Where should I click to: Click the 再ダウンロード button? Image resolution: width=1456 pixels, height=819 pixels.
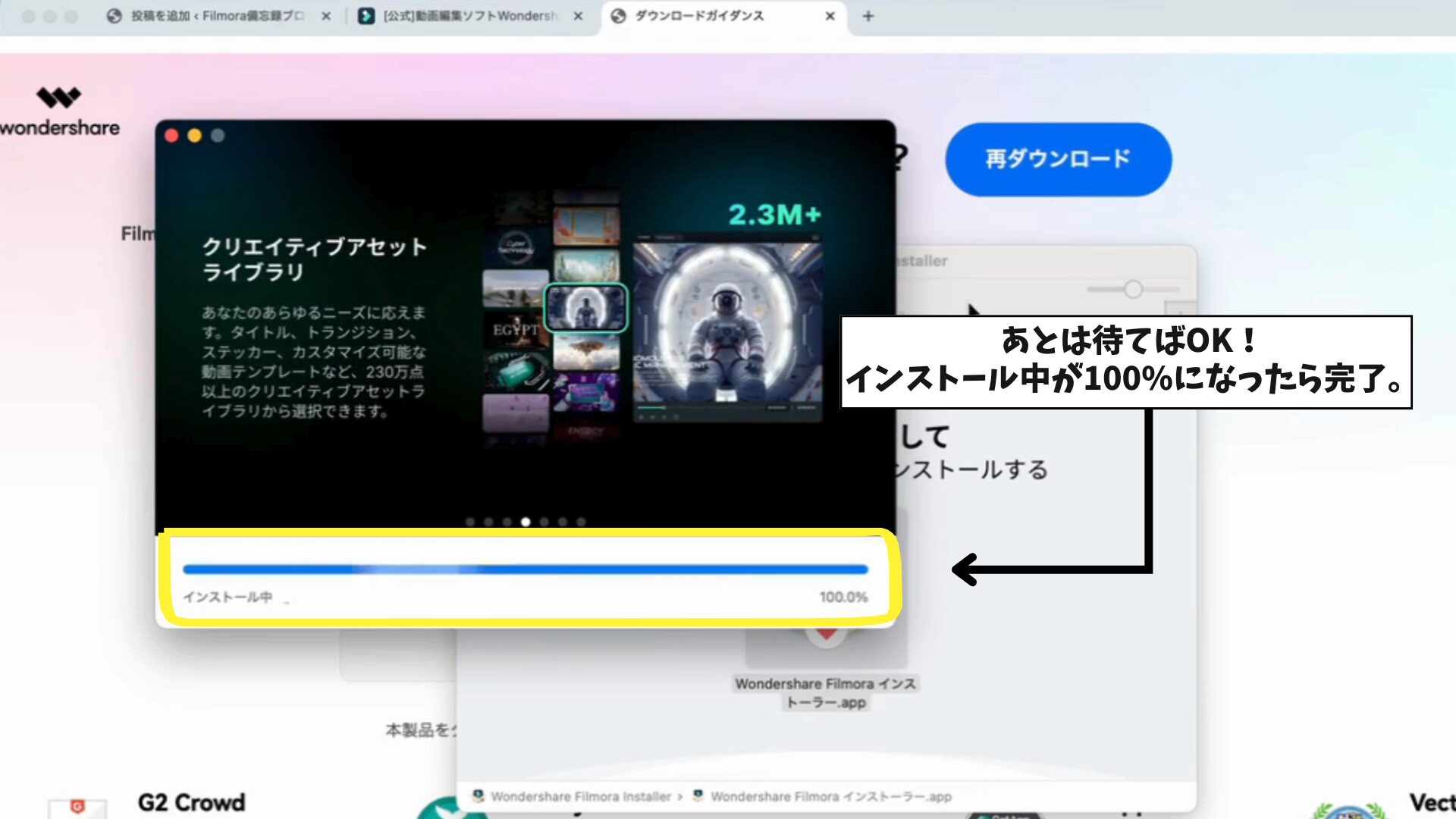point(1058,159)
